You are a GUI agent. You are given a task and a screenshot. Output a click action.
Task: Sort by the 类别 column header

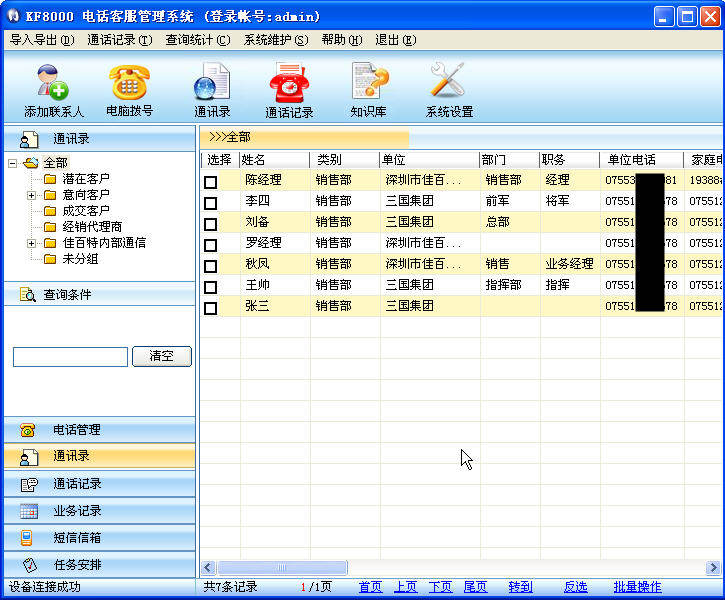(x=344, y=160)
